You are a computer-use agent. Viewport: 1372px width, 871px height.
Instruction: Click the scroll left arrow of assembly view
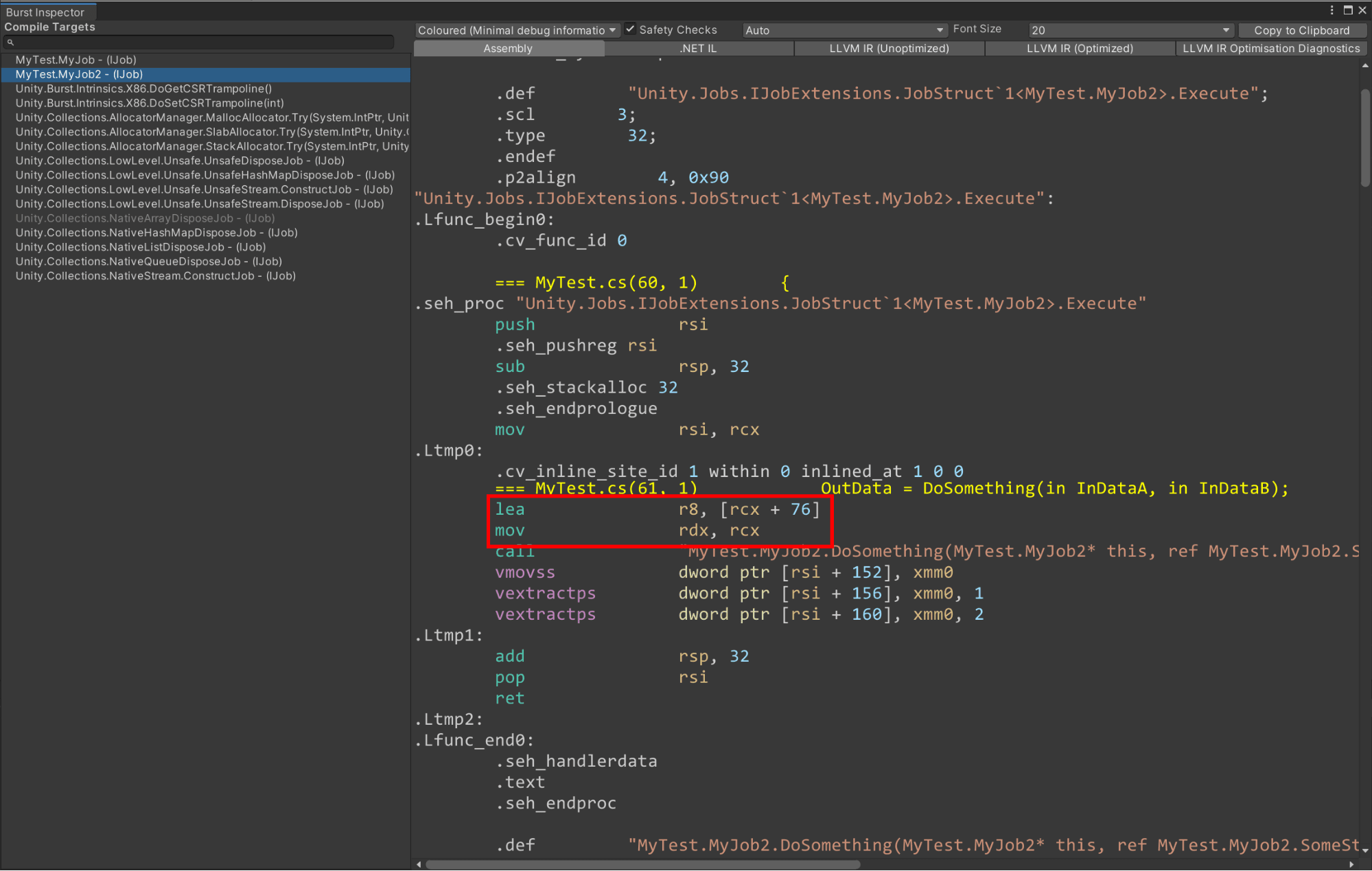point(419,864)
